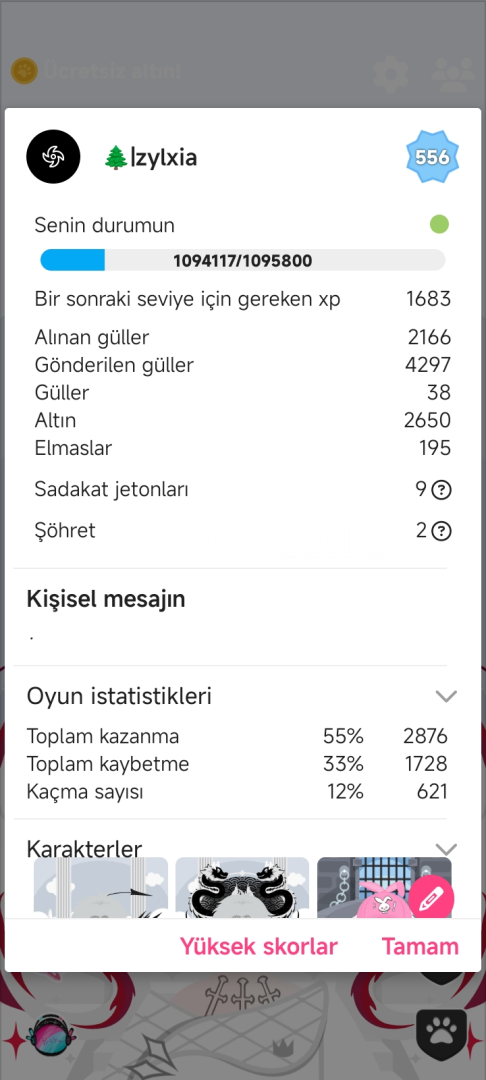
Task: Click the gold coin icon
Action: pos(24,71)
